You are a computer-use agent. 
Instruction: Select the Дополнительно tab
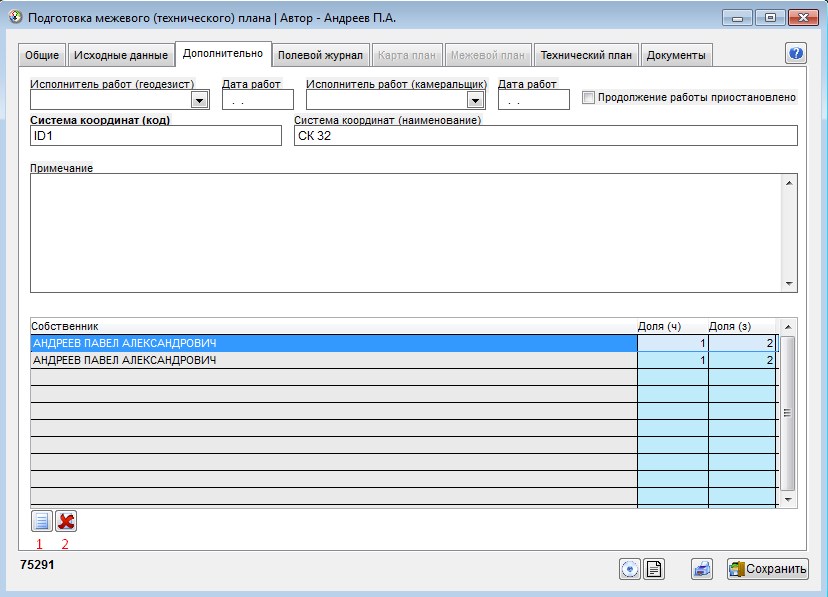(223, 53)
